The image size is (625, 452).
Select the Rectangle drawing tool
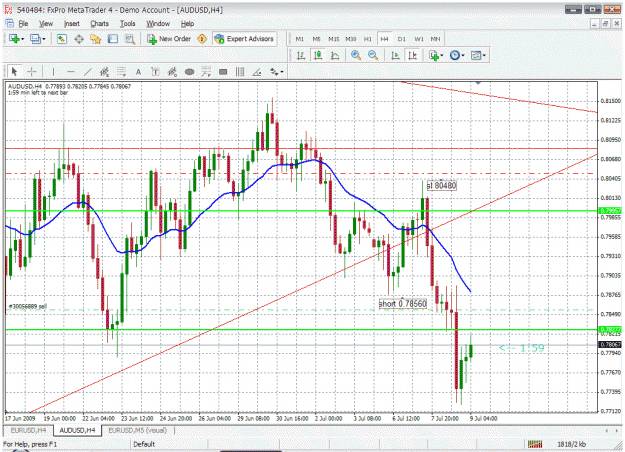[223, 72]
